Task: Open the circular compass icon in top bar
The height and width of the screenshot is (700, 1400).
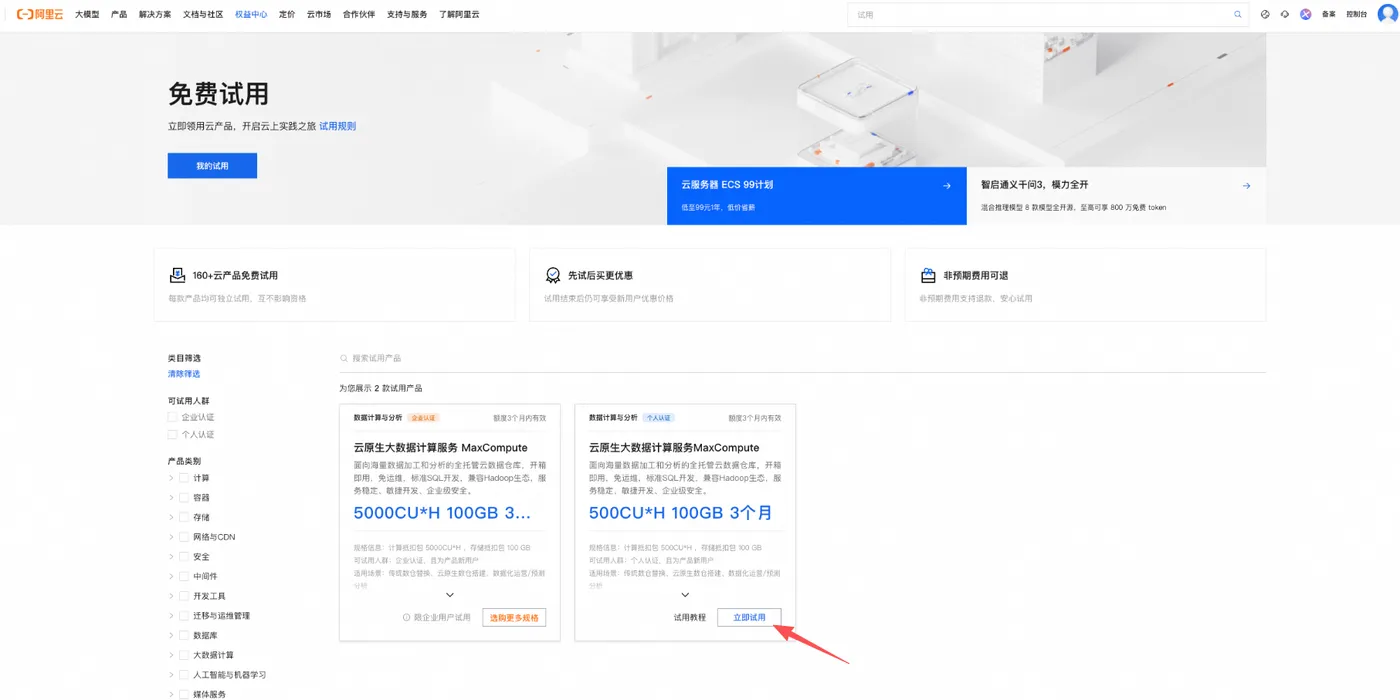Action: [x=1265, y=14]
